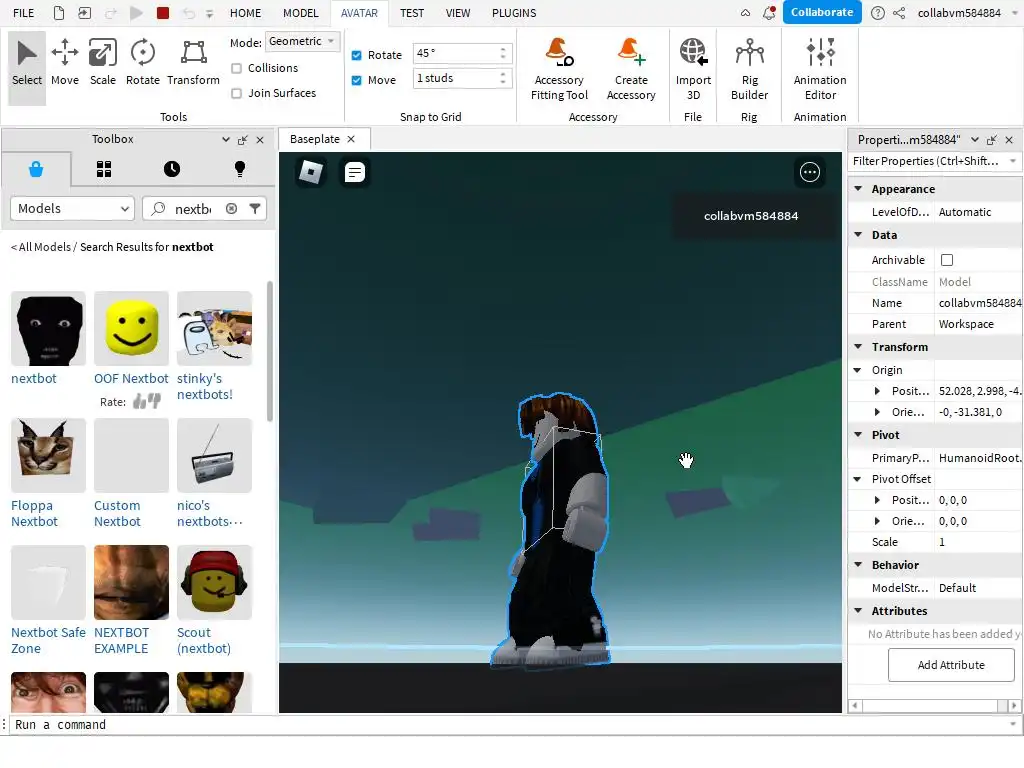Click the Properties horizontal scrollbar
Viewport: 1024px width, 768px height.
pos(933,705)
